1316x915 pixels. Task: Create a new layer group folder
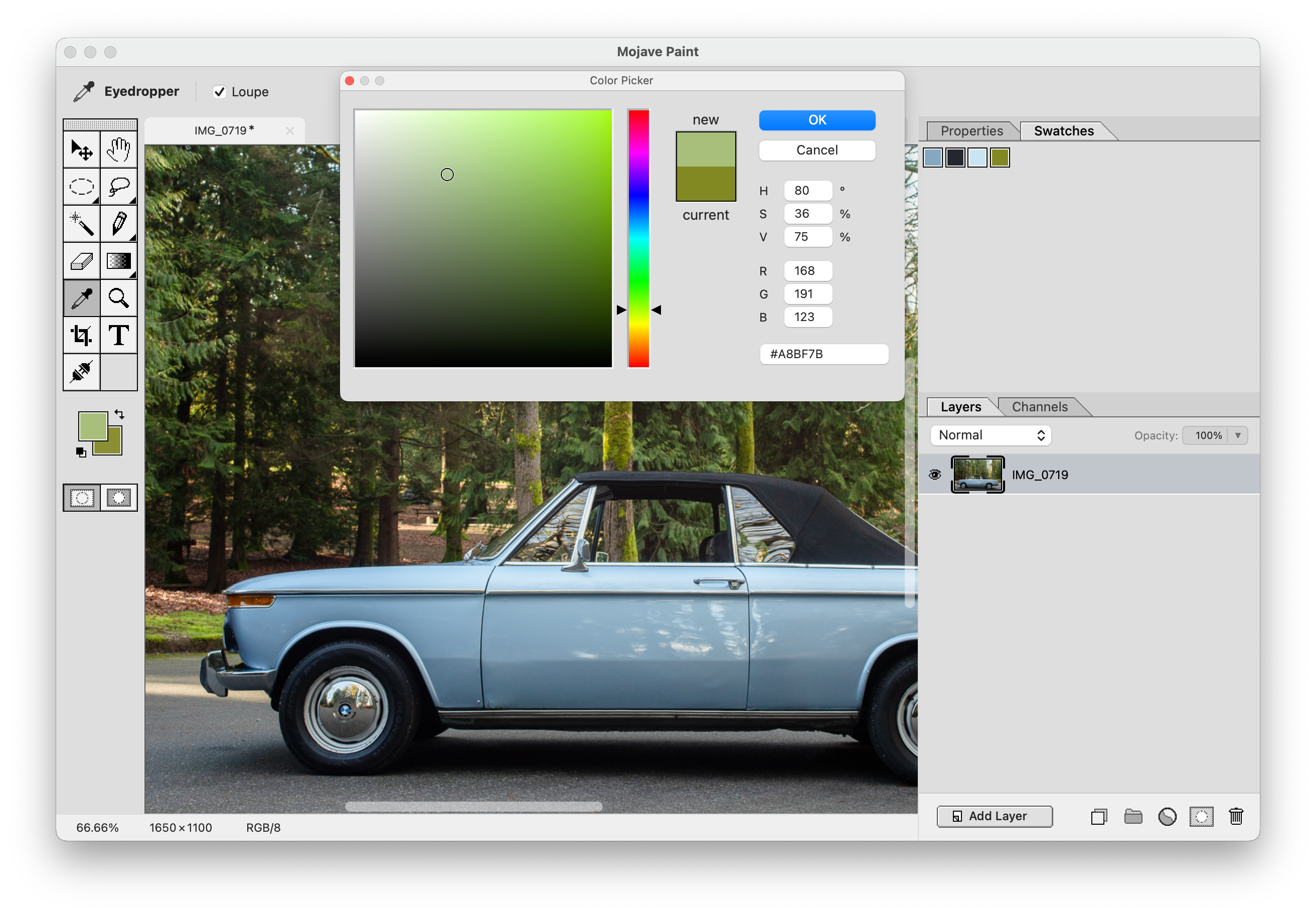(1133, 816)
